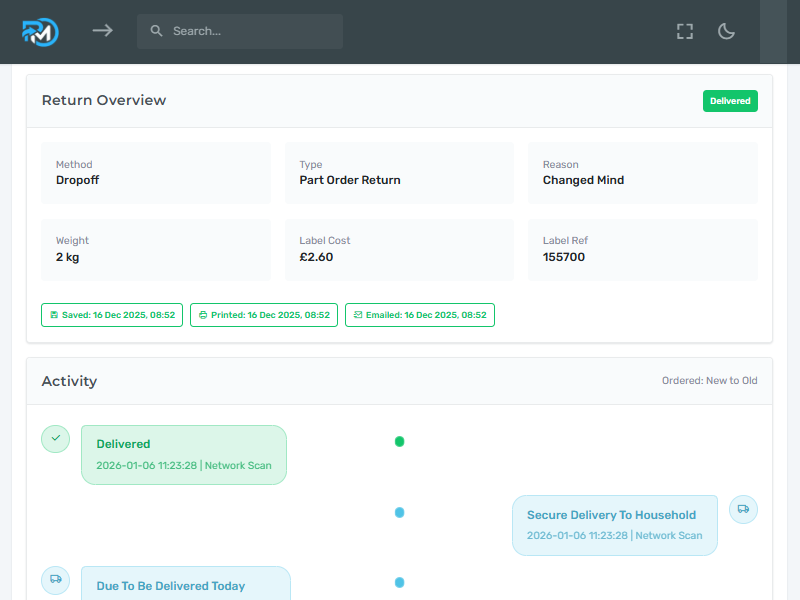Click the Saved 16 Dec 2025 badge
The height and width of the screenshot is (600, 800).
pyautogui.click(x=112, y=315)
